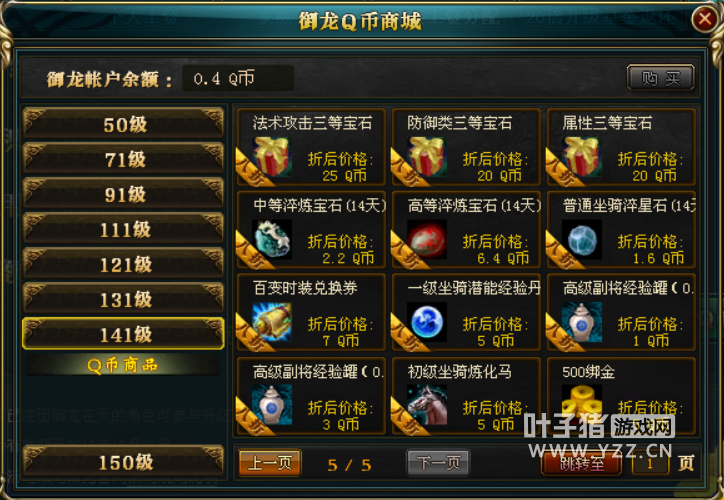The width and height of the screenshot is (724, 500).
Task: Pick the 500绑金 gold coins icon
Action: [x=582, y=401]
